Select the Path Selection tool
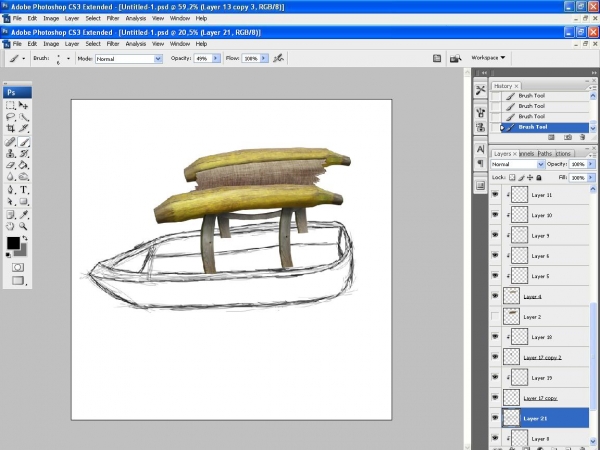The height and width of the screenshot is (450, 600). [x=10, y=201]
